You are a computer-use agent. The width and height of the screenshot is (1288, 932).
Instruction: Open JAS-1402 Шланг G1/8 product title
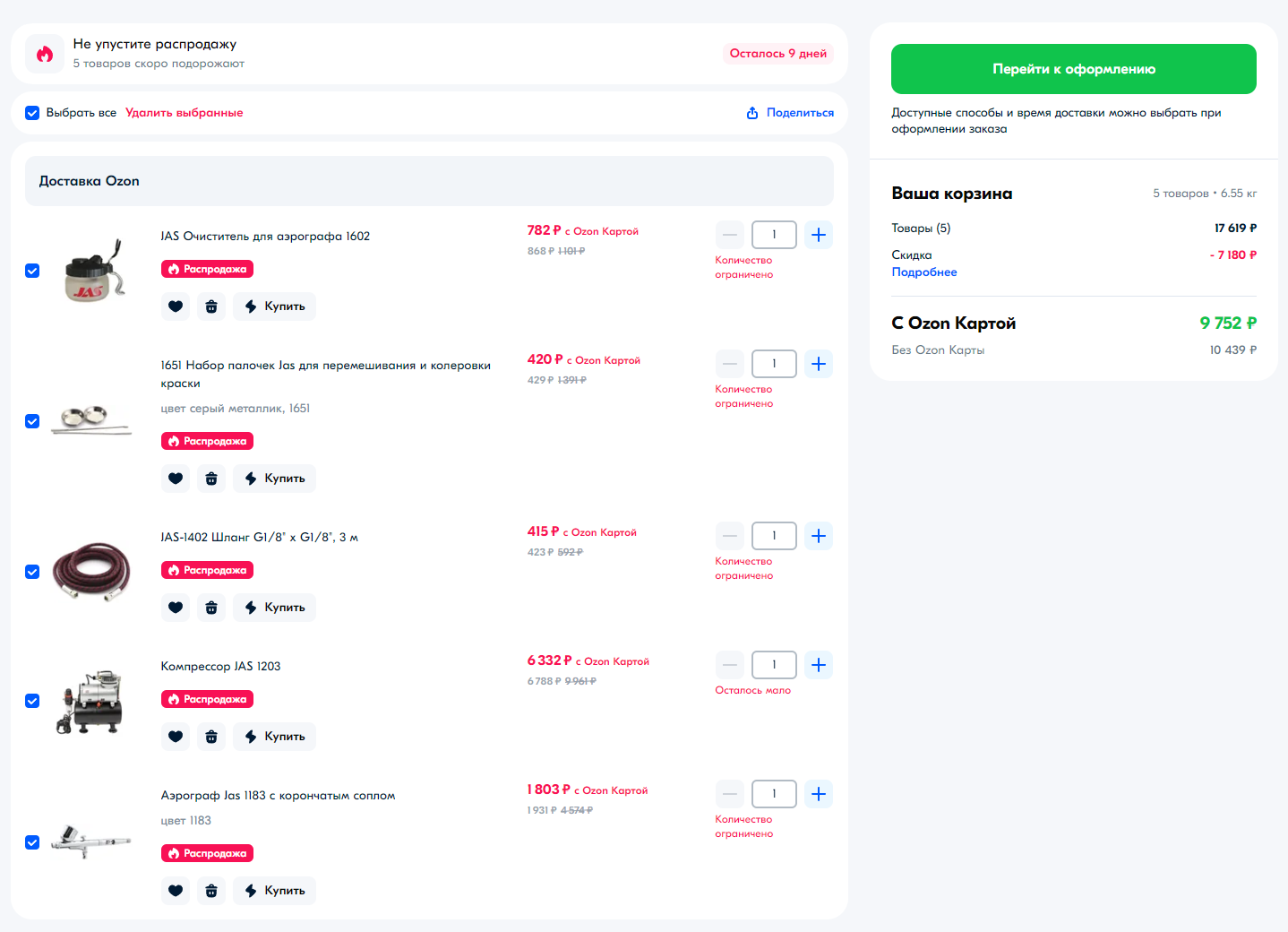pos(260,538)
